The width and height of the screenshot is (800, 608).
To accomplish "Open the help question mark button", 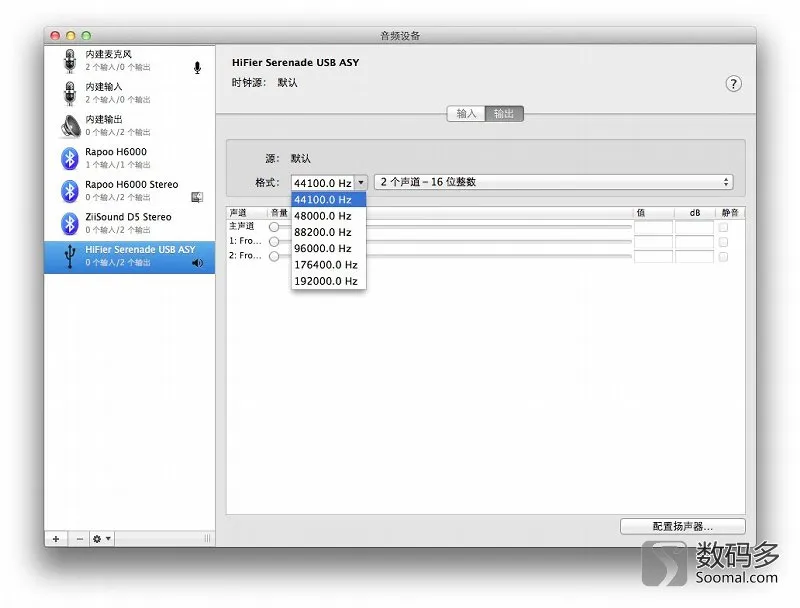I will pyautogui.click(x=733, y=84).
